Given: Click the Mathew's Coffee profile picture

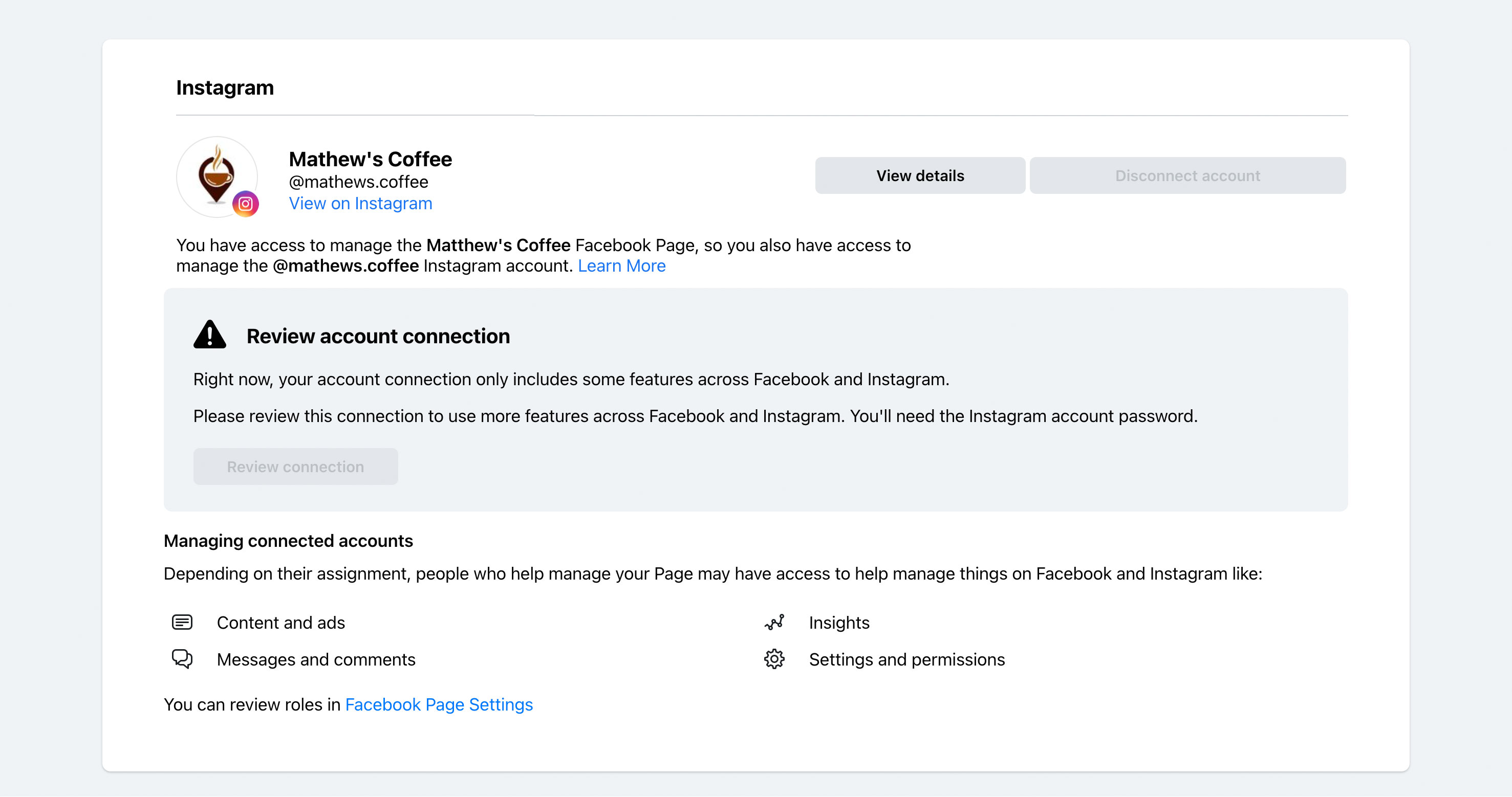Looking at the screenshot, I should point(217,177).
